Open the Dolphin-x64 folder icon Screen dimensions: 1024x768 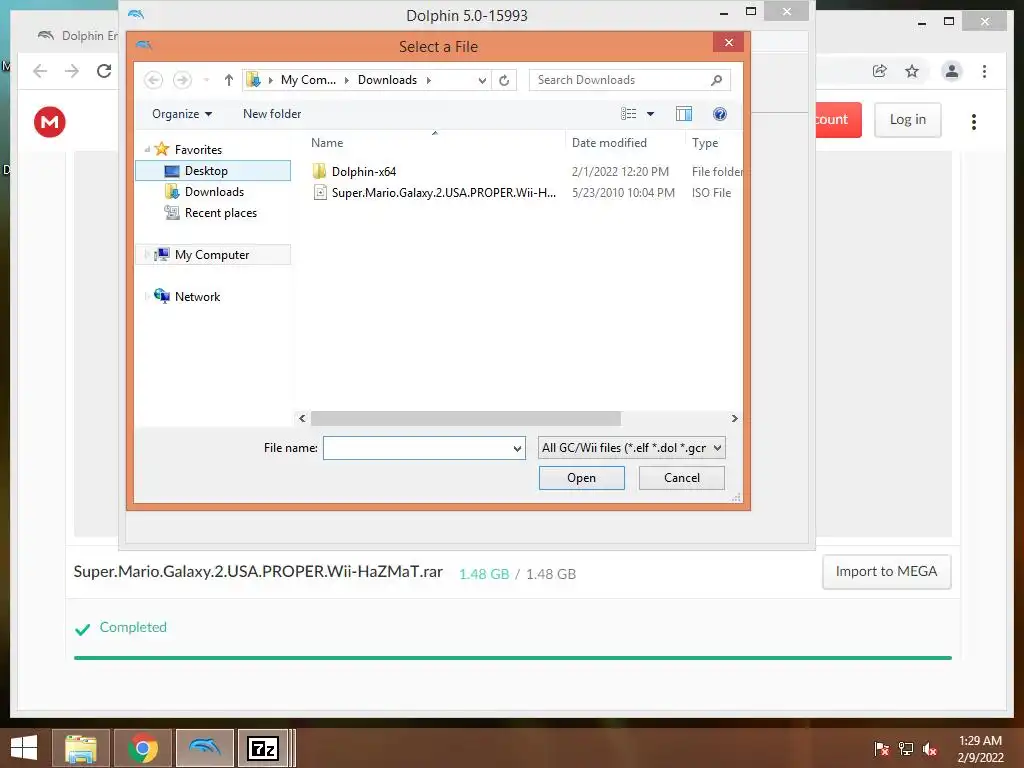click(319, 171)
